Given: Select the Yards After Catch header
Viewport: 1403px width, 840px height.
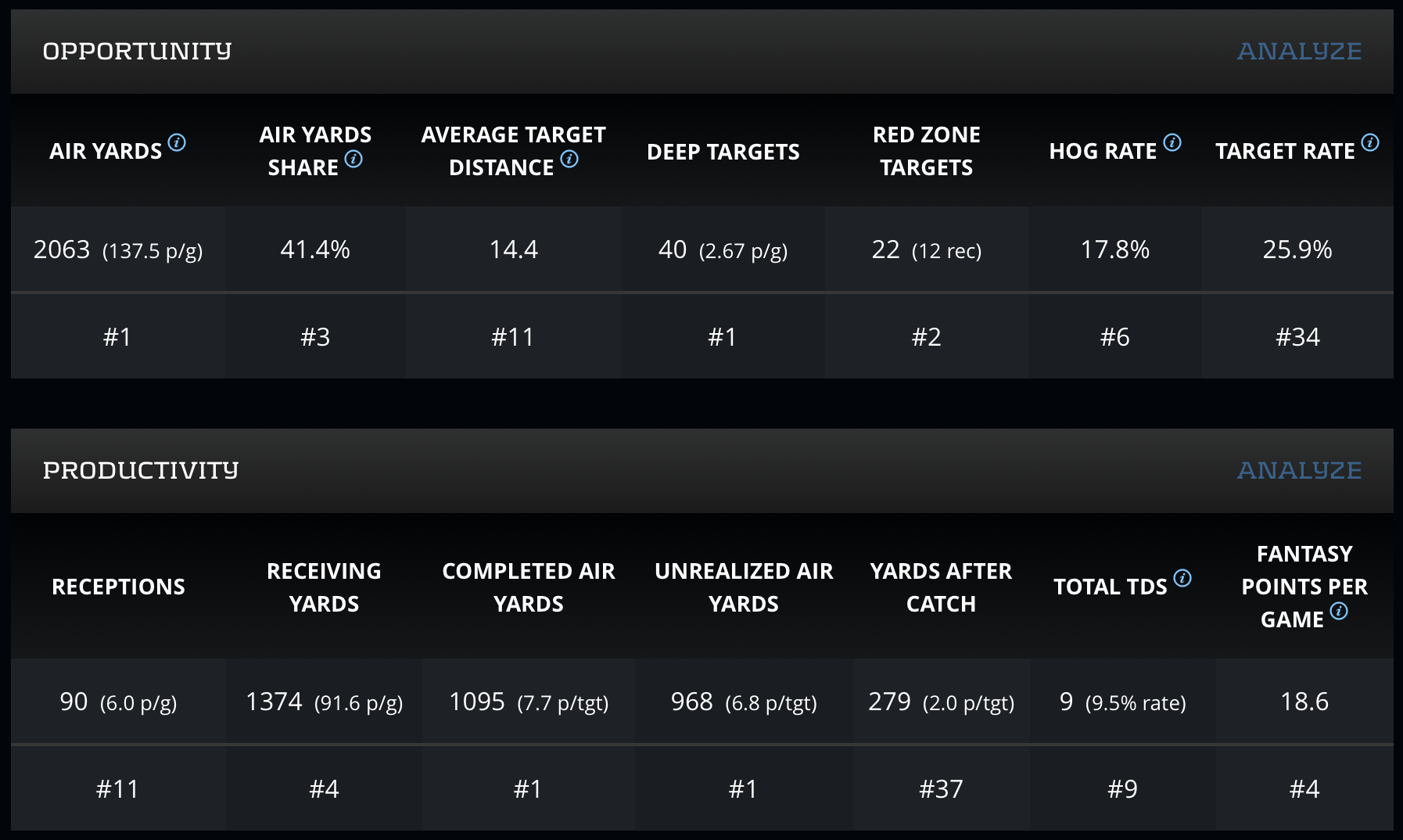Looking at the screenshot, I should pos(941,587).
